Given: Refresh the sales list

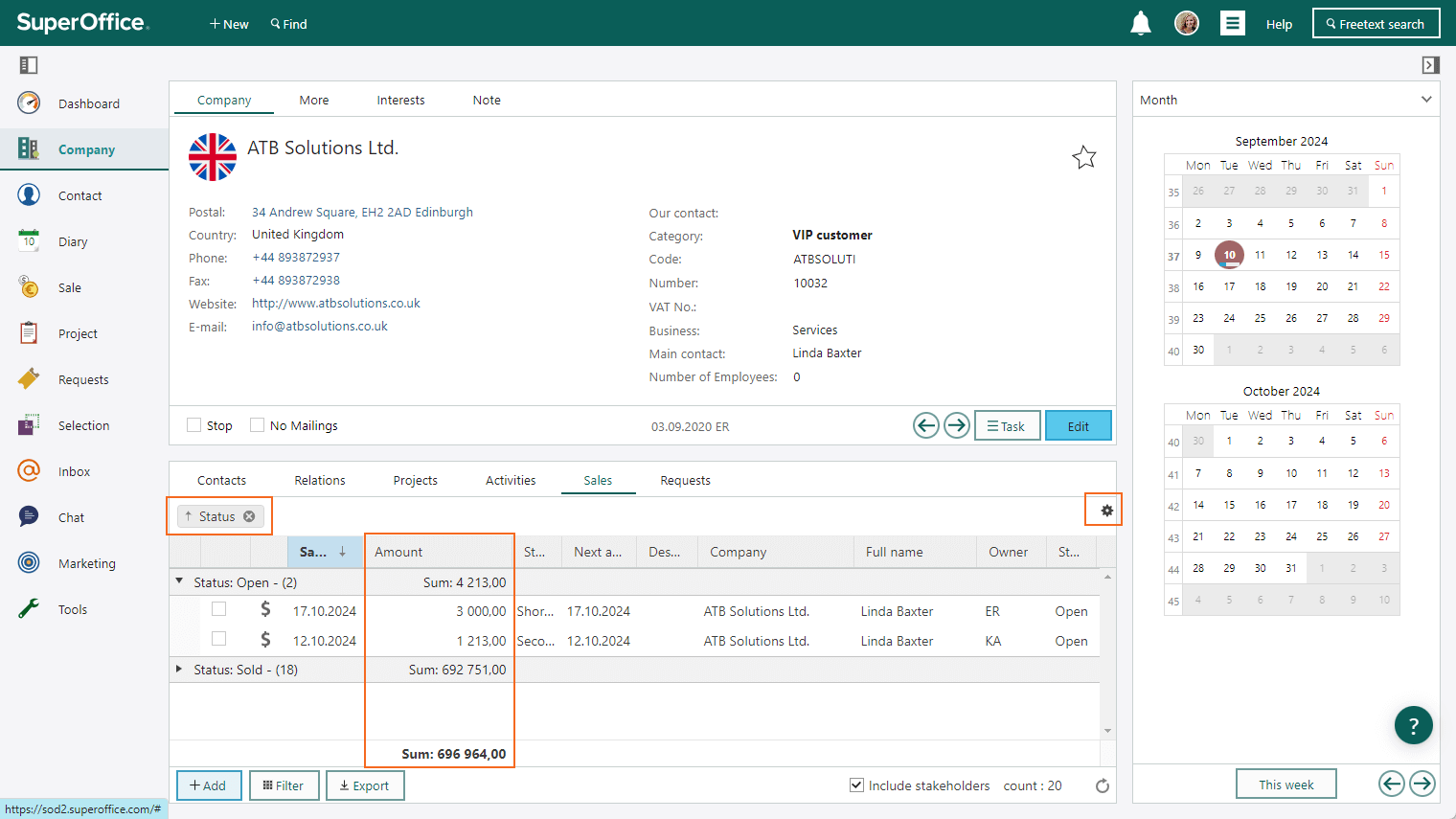Looking at the screenshot, I should click(1103, 785).
